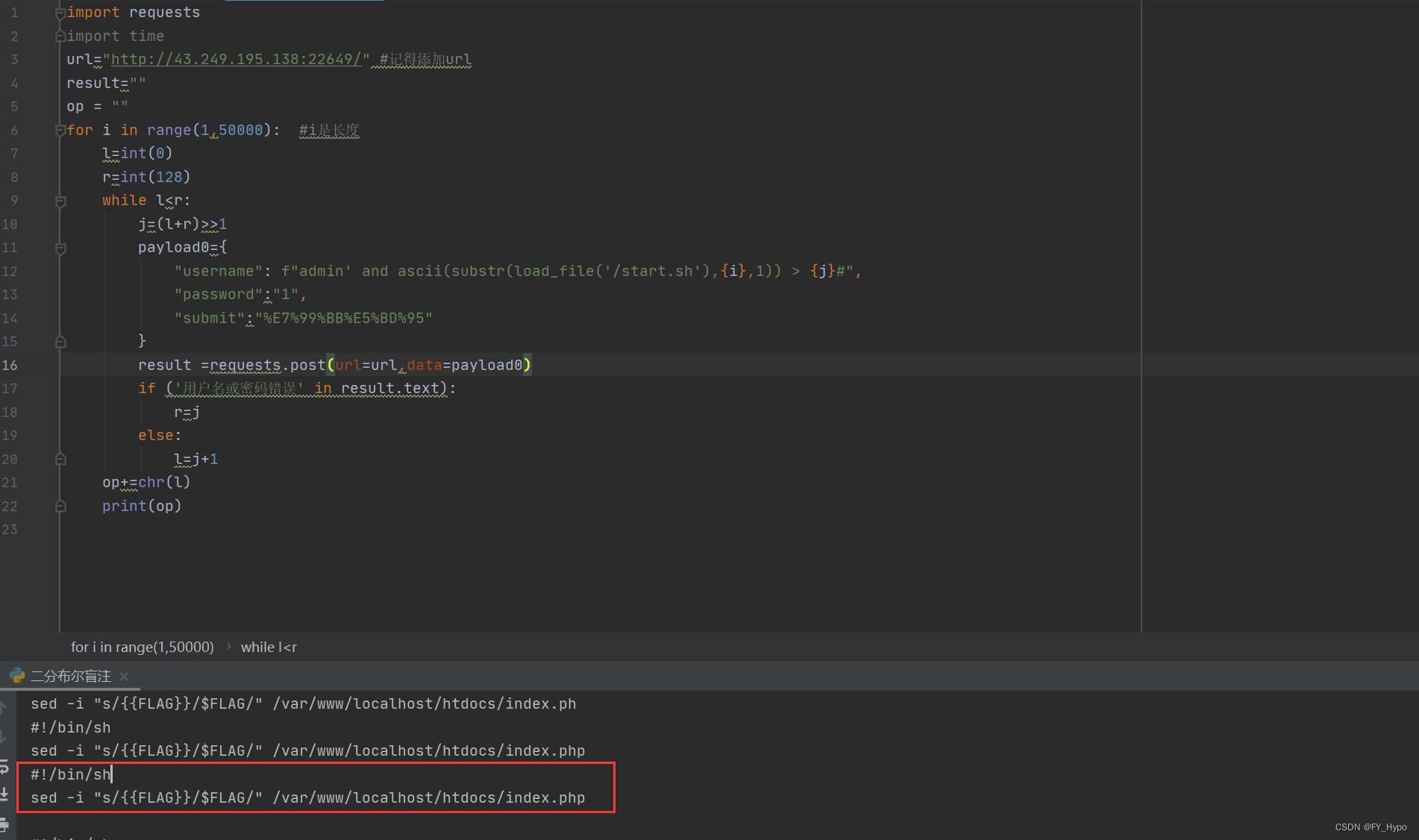Click the scroll-to-end icon in run console
The image size is (1419, 840).
coord(4,794)
